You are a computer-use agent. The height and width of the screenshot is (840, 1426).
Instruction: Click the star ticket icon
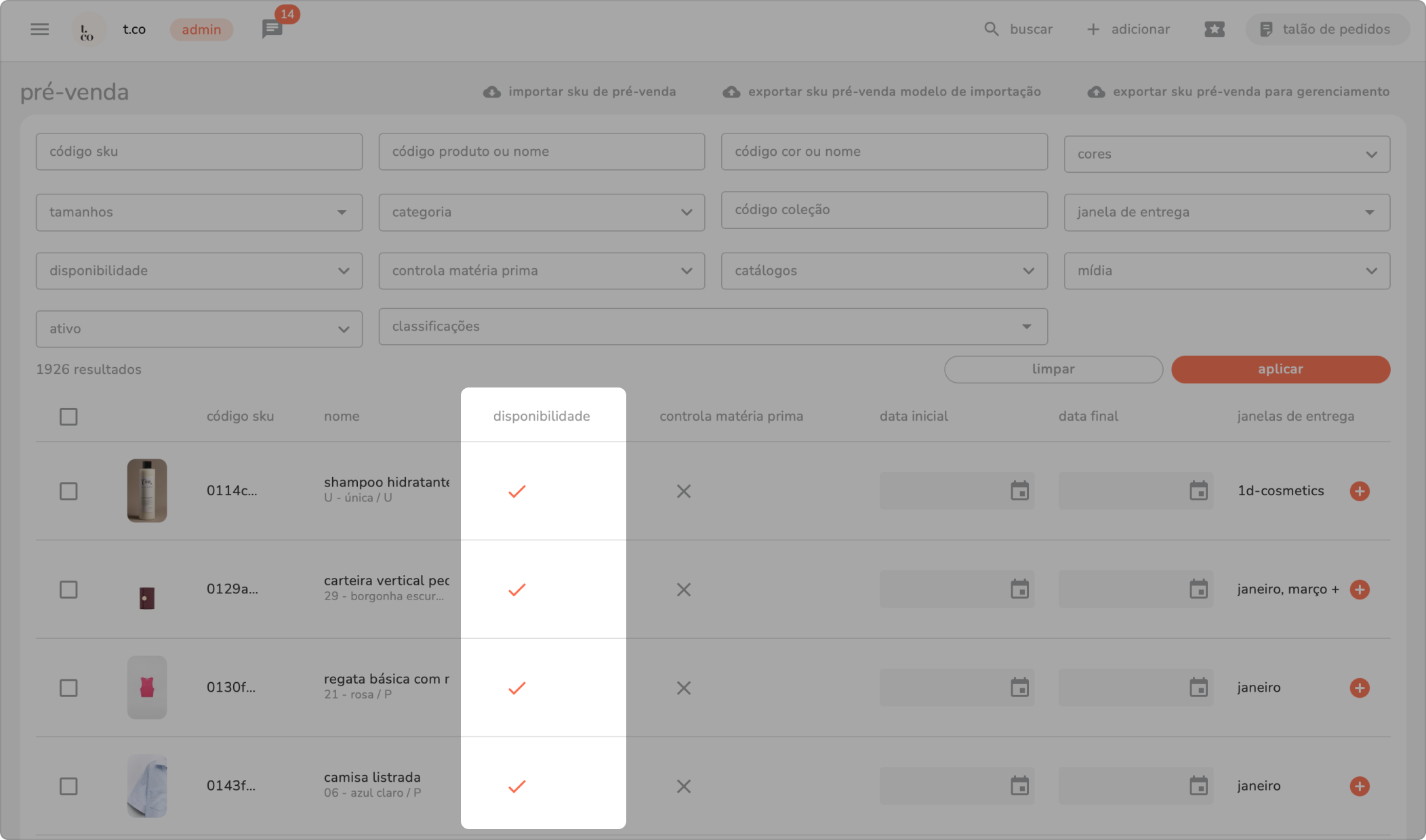[1214, 29]
